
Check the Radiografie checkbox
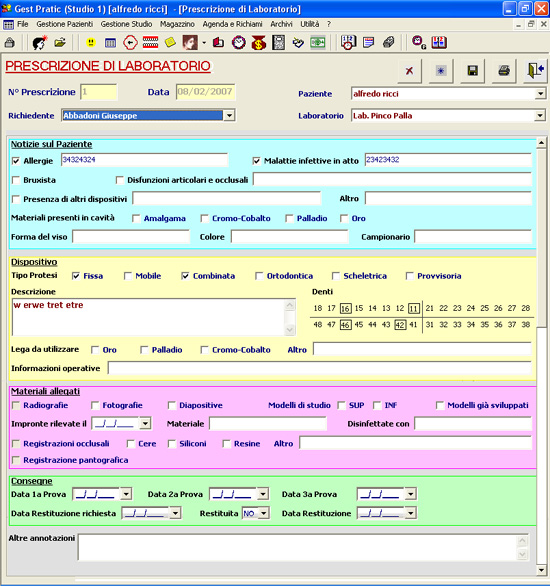tap(16, 405)
